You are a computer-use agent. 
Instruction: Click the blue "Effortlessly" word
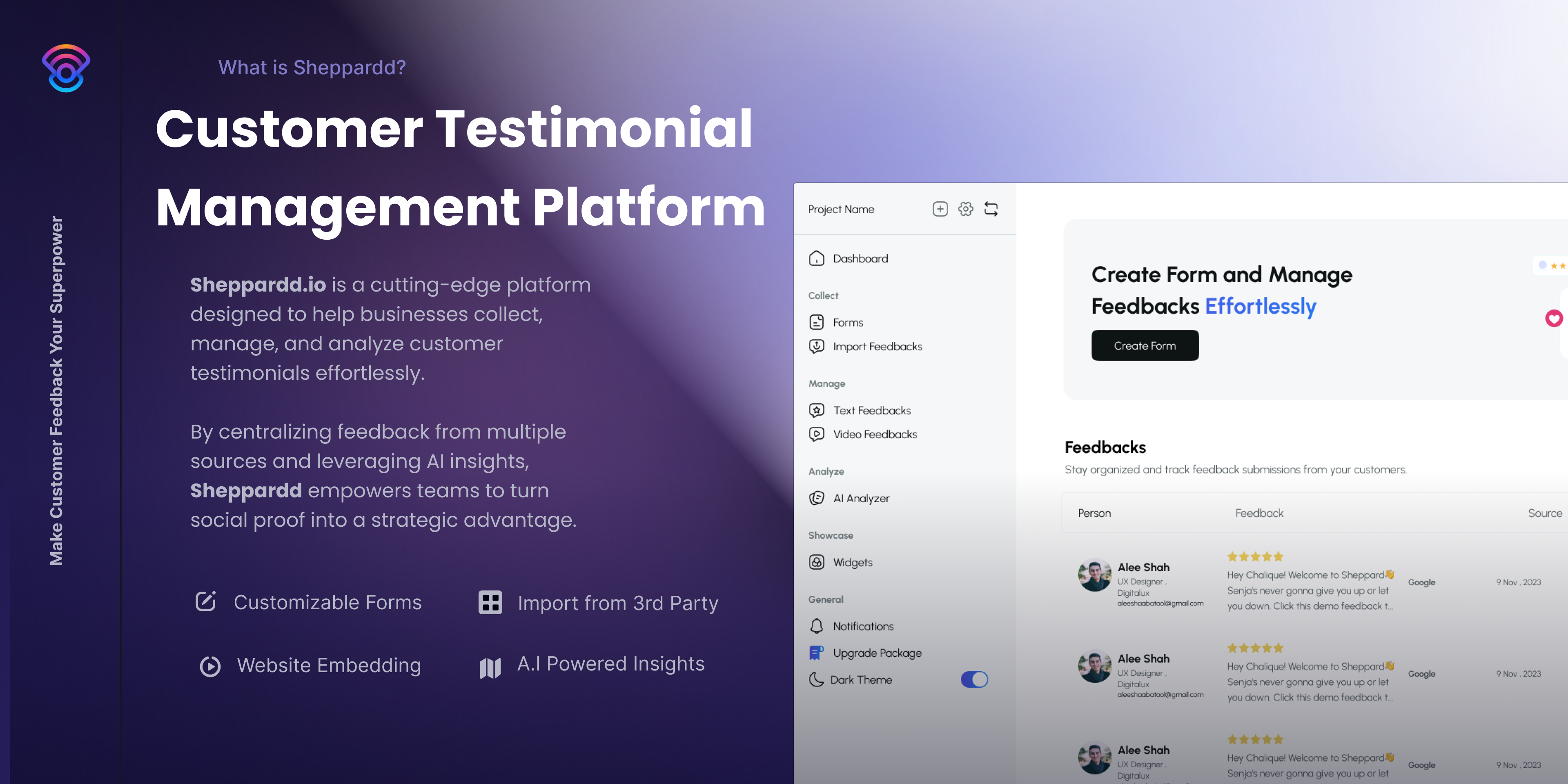click(1261, 306)
